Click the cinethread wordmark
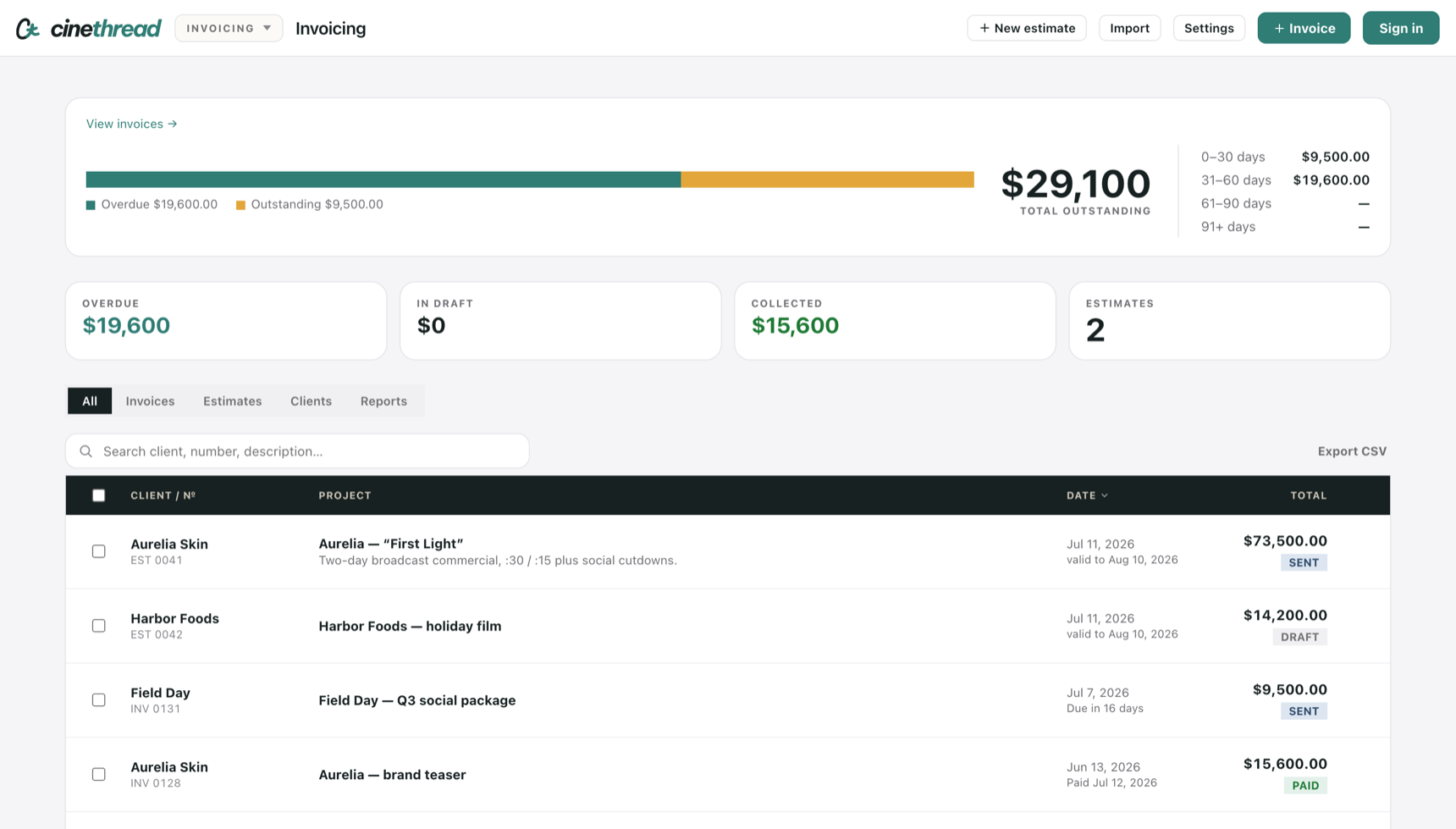The height and width of the screenshot is (829, 1456). point(106,29)
